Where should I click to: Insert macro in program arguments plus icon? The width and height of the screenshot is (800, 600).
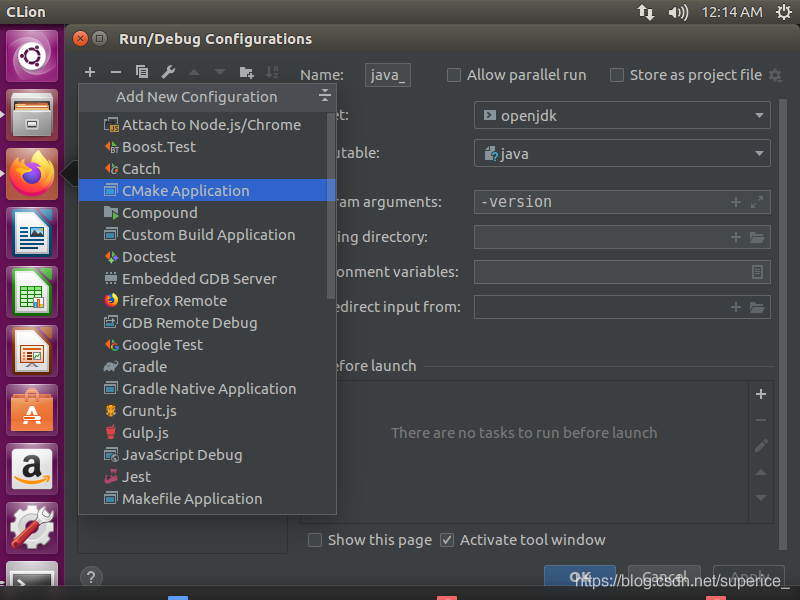pos(736,202)
